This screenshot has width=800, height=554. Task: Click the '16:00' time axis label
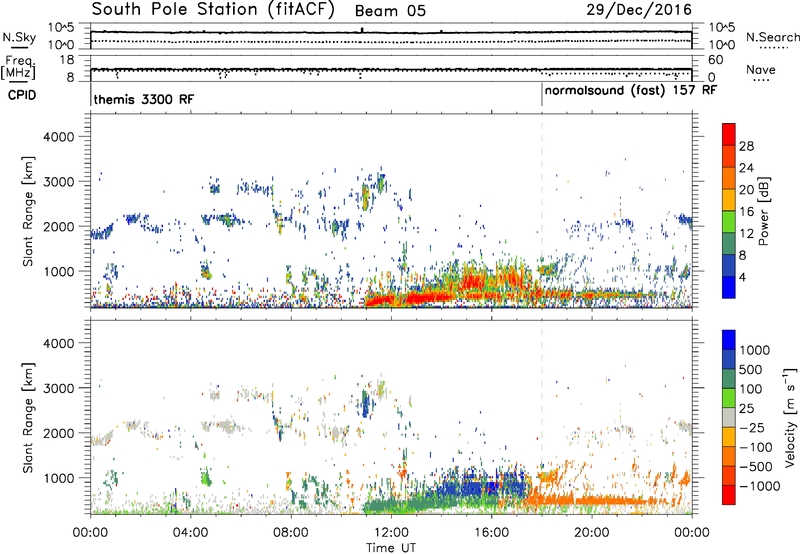pos(491,533)
